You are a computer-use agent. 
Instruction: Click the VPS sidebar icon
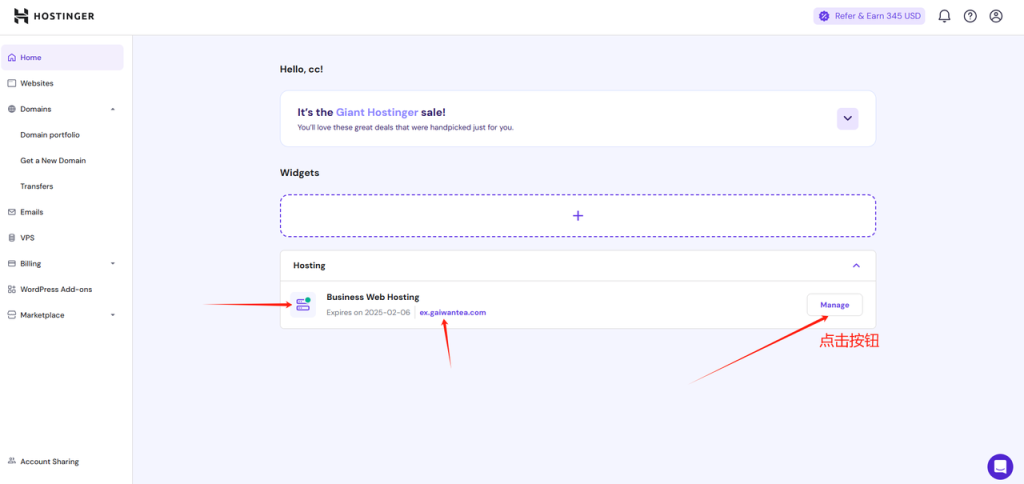[12, 238]
